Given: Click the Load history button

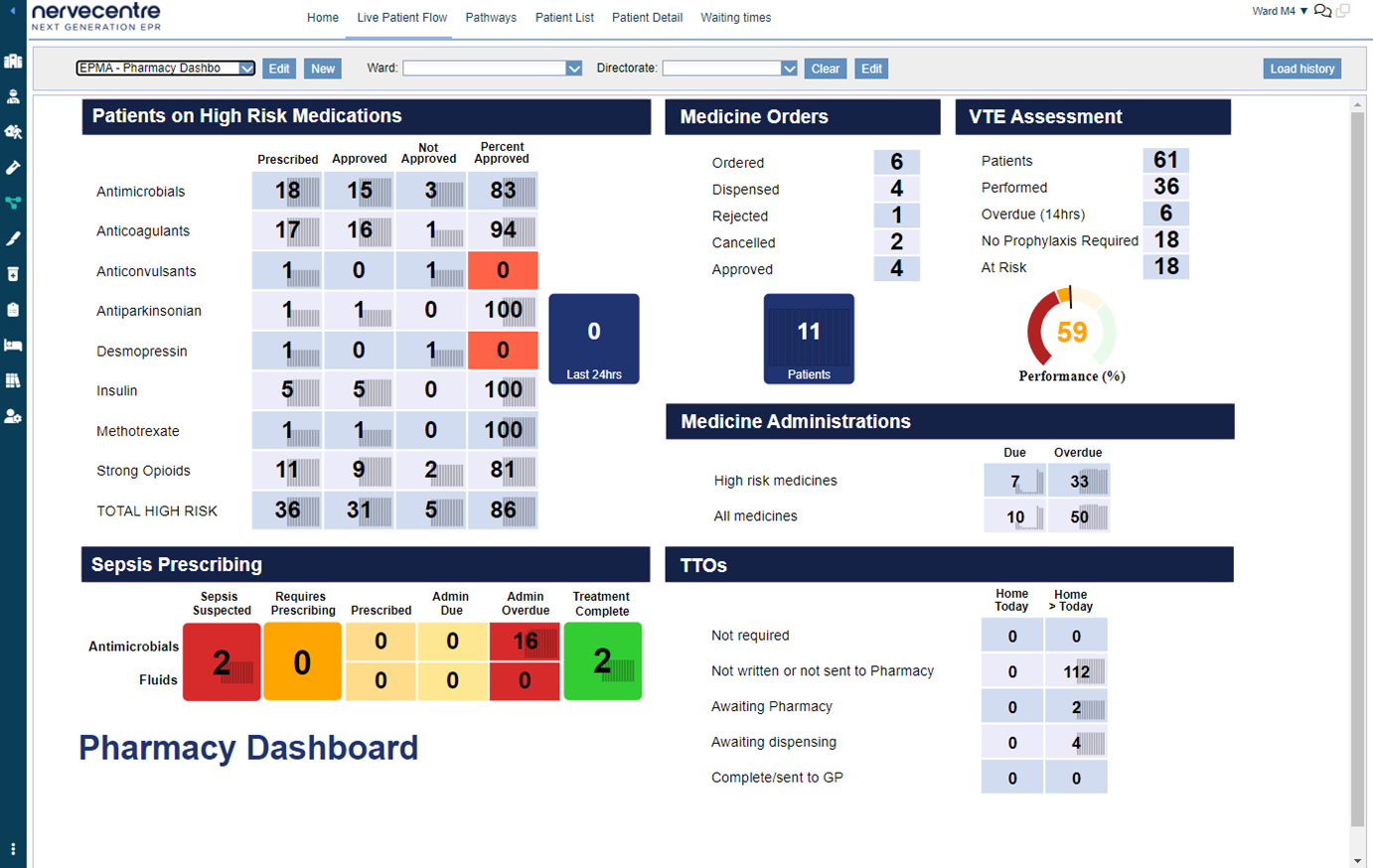Looking at the screenshot, I should click(x=1301, y=69).
